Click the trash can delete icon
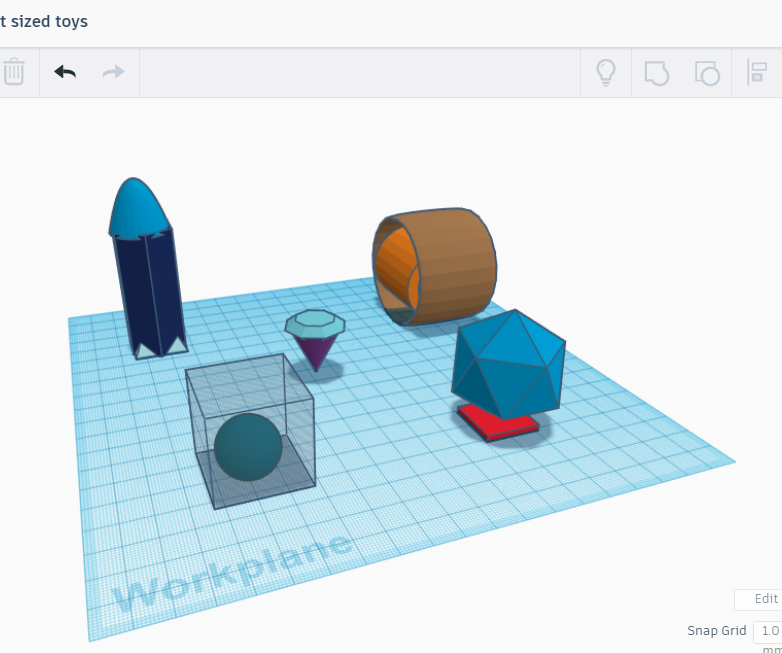The height and width of the screenshot is (653, 782). (14, 72)
